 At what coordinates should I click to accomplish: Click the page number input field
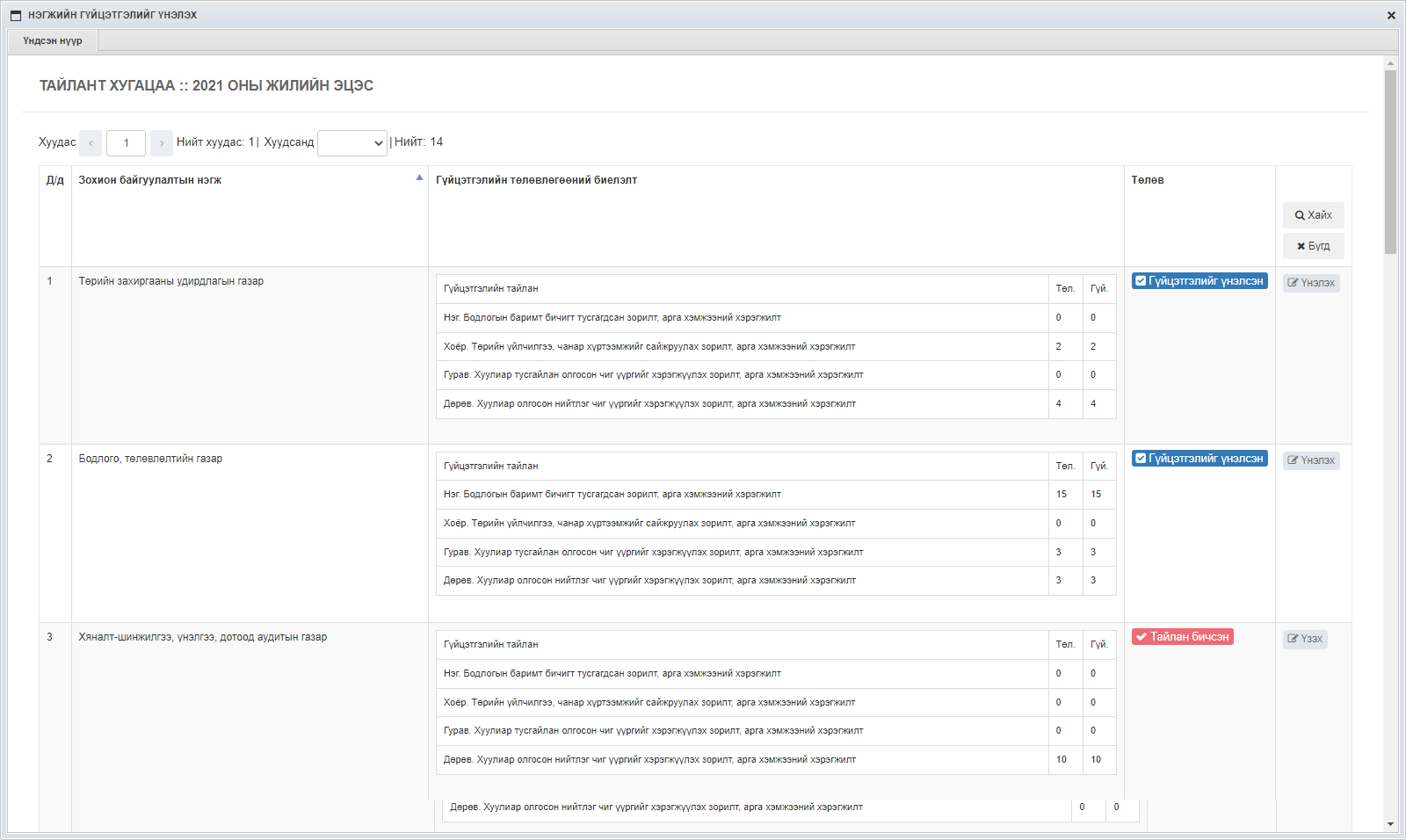126,143
